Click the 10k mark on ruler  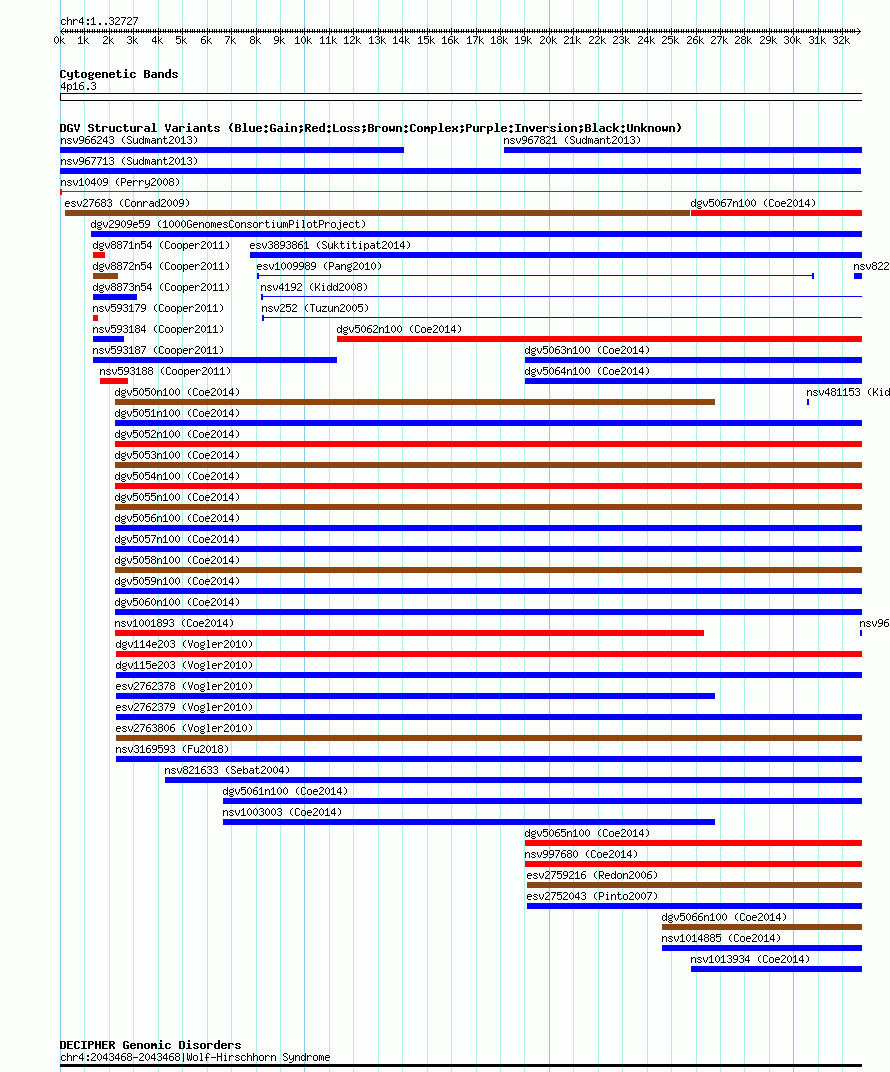303,41
